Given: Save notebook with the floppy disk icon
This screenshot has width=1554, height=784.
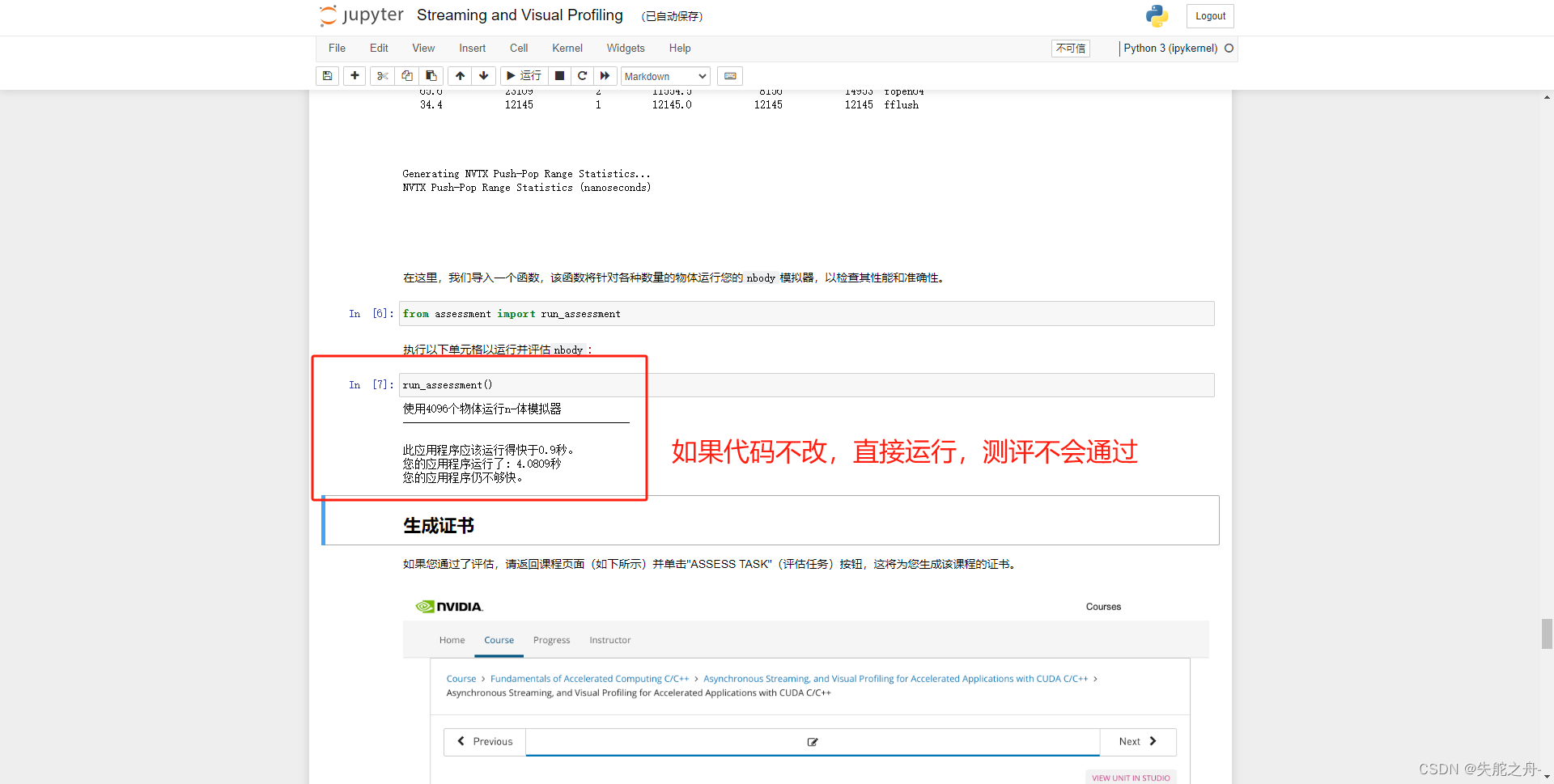Looking at the screenshot, I should coord(327,76).
